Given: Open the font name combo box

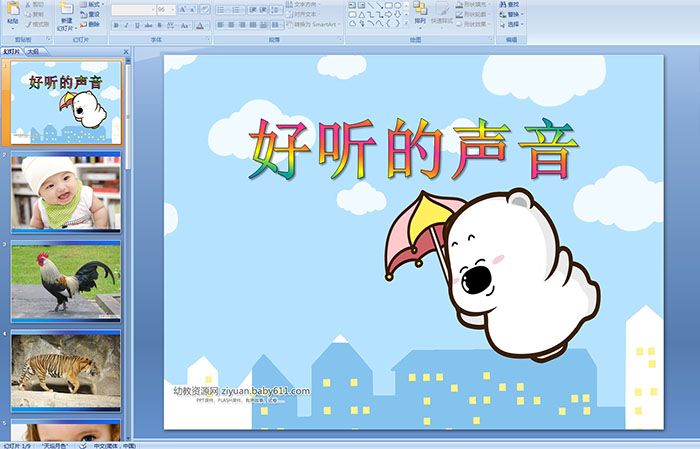Looking at the screenshot, I should pos(133,10).
